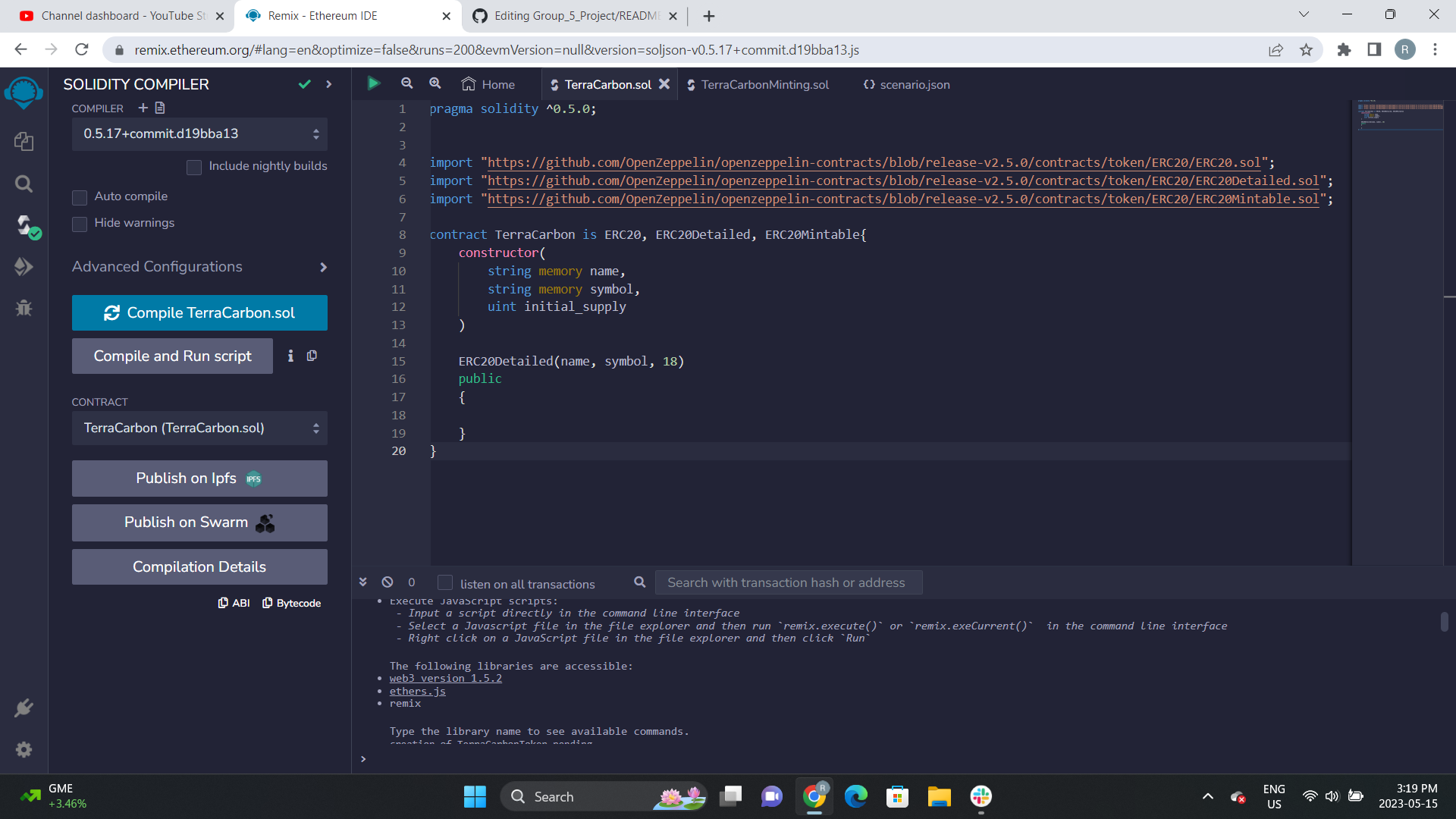Open the CONTRACT selection dropdown
Viewport: 1456px width, 819px height.
click(x=199, y=428)
